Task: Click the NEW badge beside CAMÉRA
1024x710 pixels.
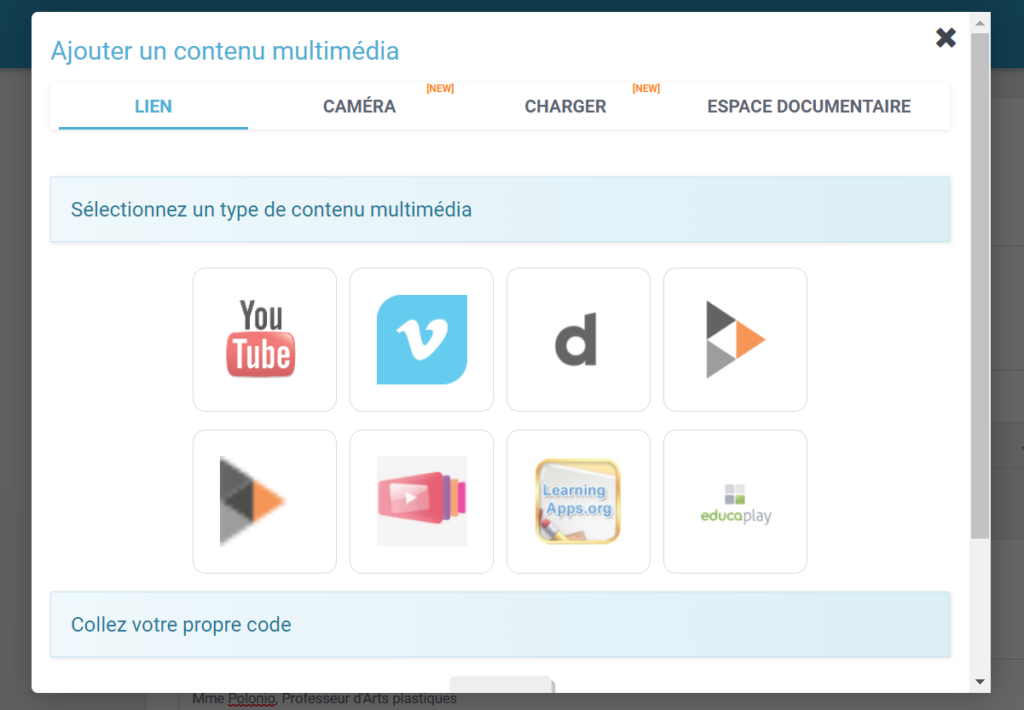Action: tap(440, 89)
